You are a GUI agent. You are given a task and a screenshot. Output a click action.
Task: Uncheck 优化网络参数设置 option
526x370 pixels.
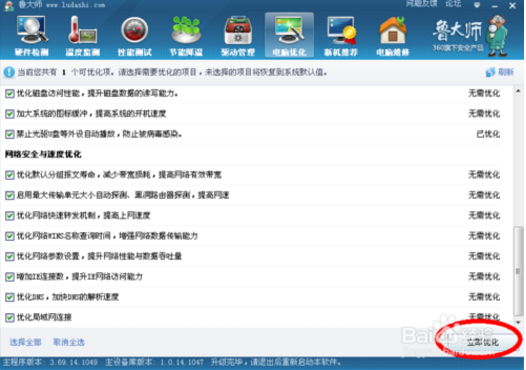tap(10, 257)
